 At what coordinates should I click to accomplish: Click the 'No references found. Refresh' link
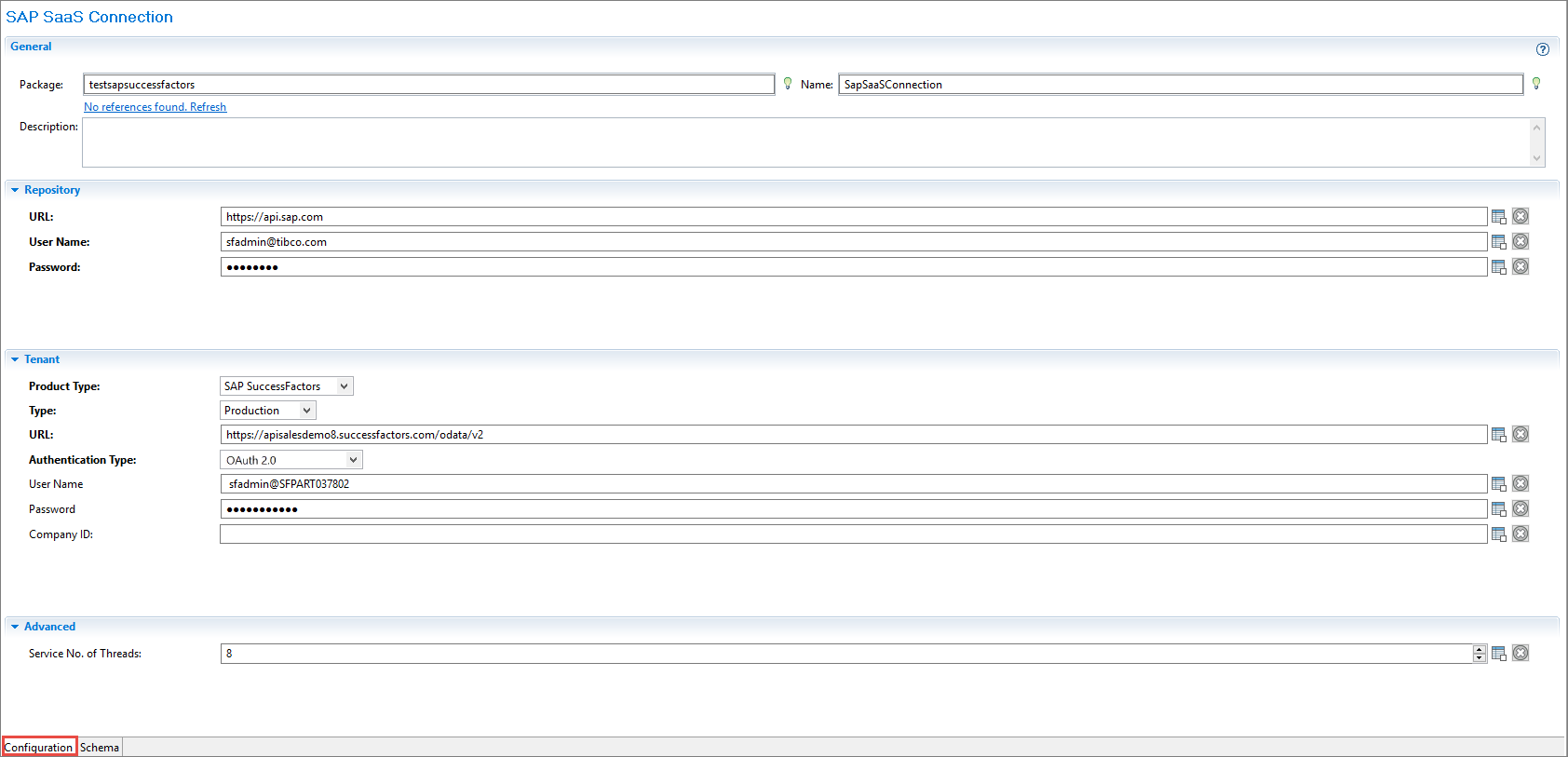[x=155, y=107]
